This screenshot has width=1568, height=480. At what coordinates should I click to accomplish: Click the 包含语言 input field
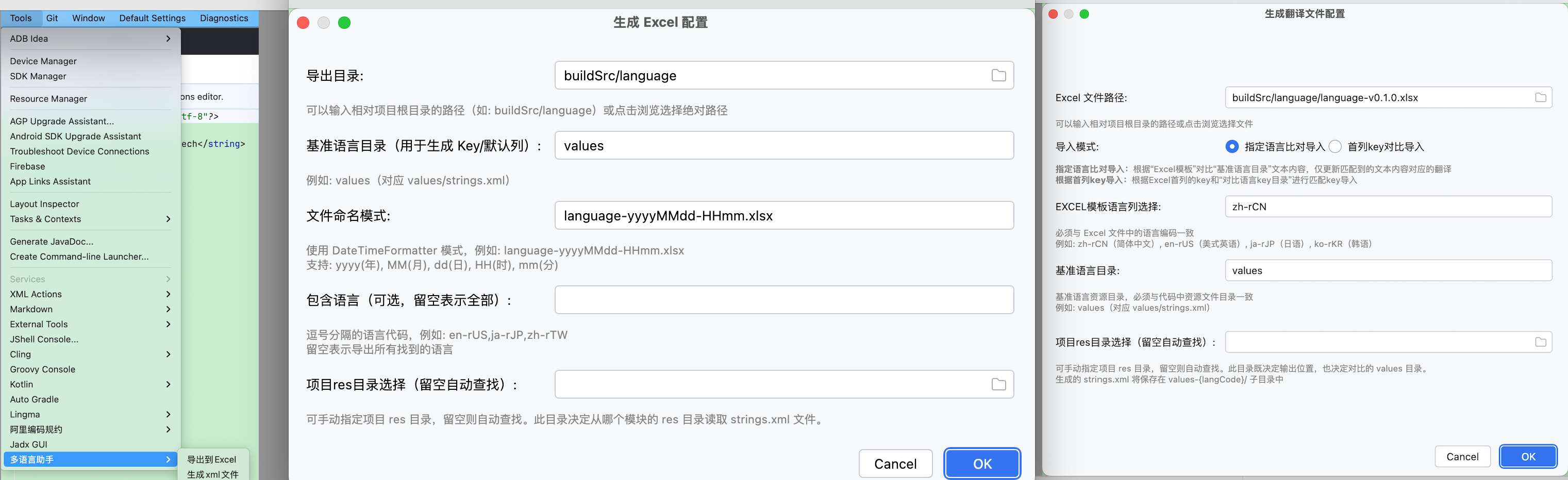[783, 299]
